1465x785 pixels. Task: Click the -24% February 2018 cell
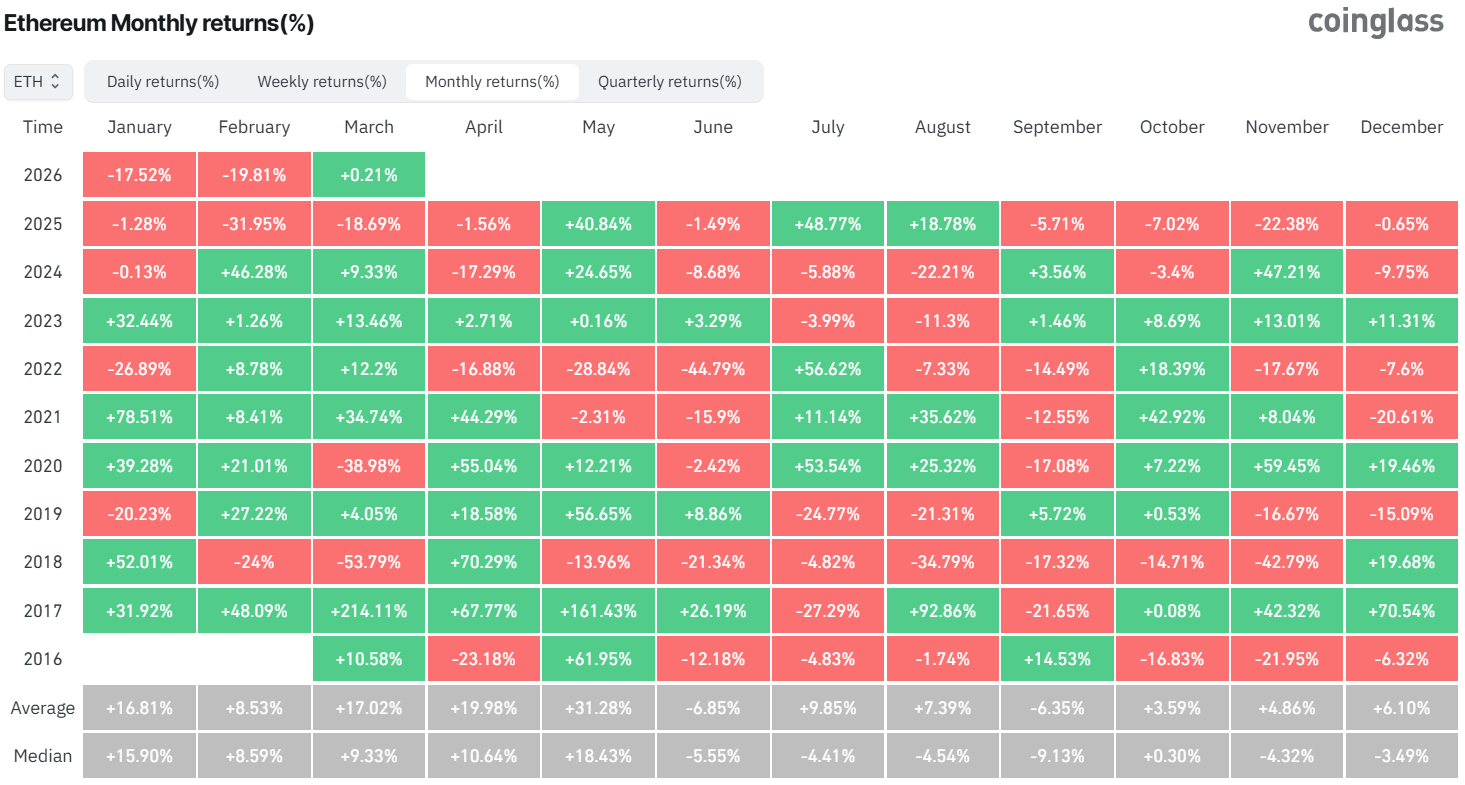pyautogui.click(x=254, y=562)
